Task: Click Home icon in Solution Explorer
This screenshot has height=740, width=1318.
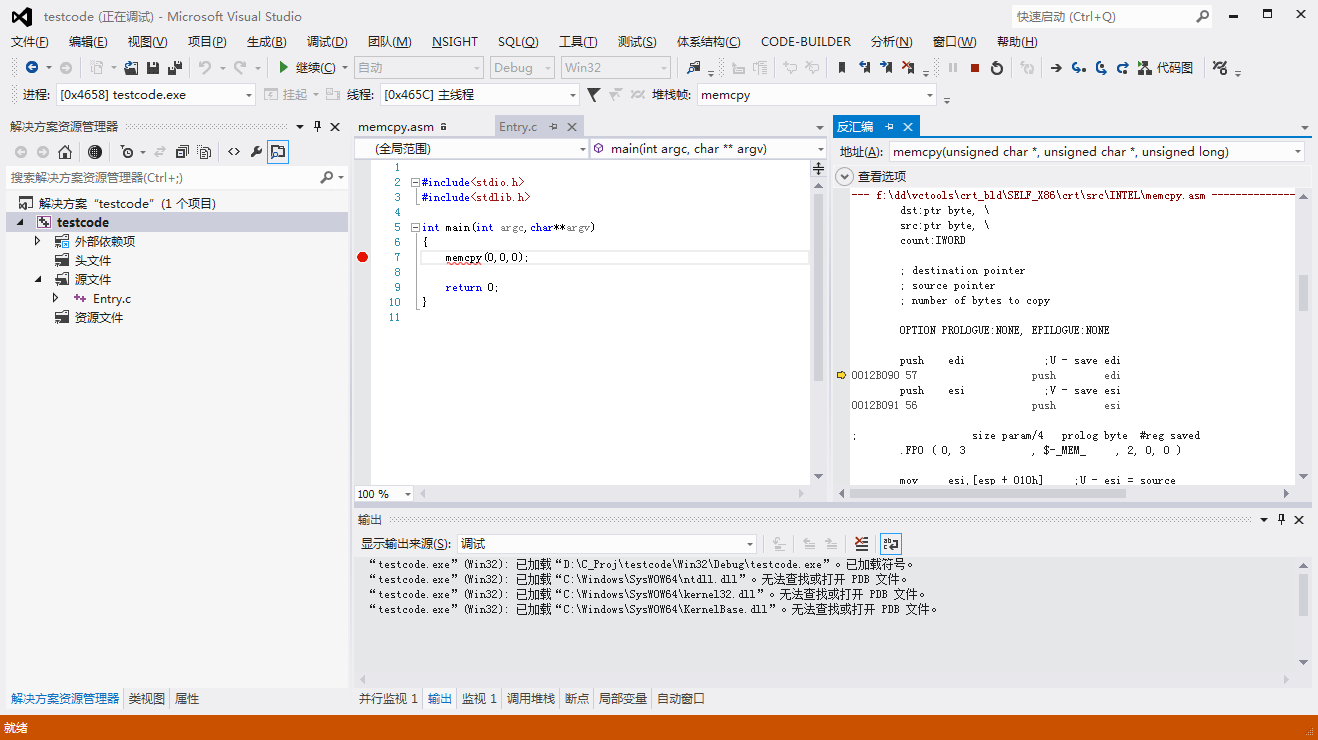Action: pyautogui.click(x=65, y=152)
